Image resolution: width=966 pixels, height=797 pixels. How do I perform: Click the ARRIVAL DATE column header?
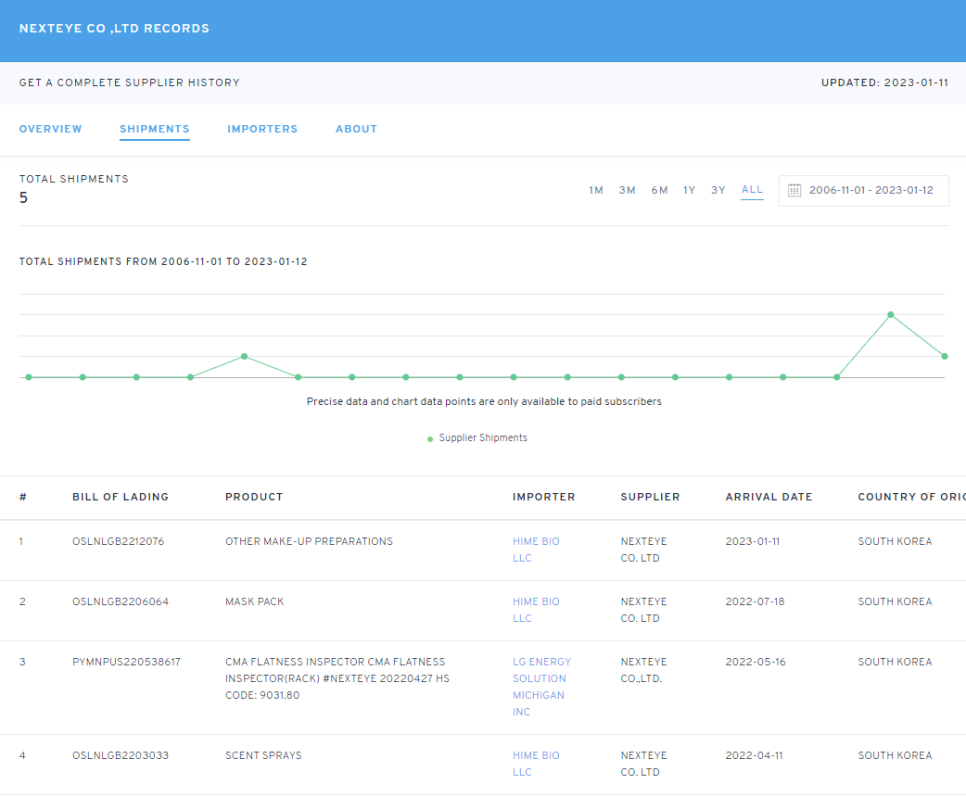[x=769, y=497]
